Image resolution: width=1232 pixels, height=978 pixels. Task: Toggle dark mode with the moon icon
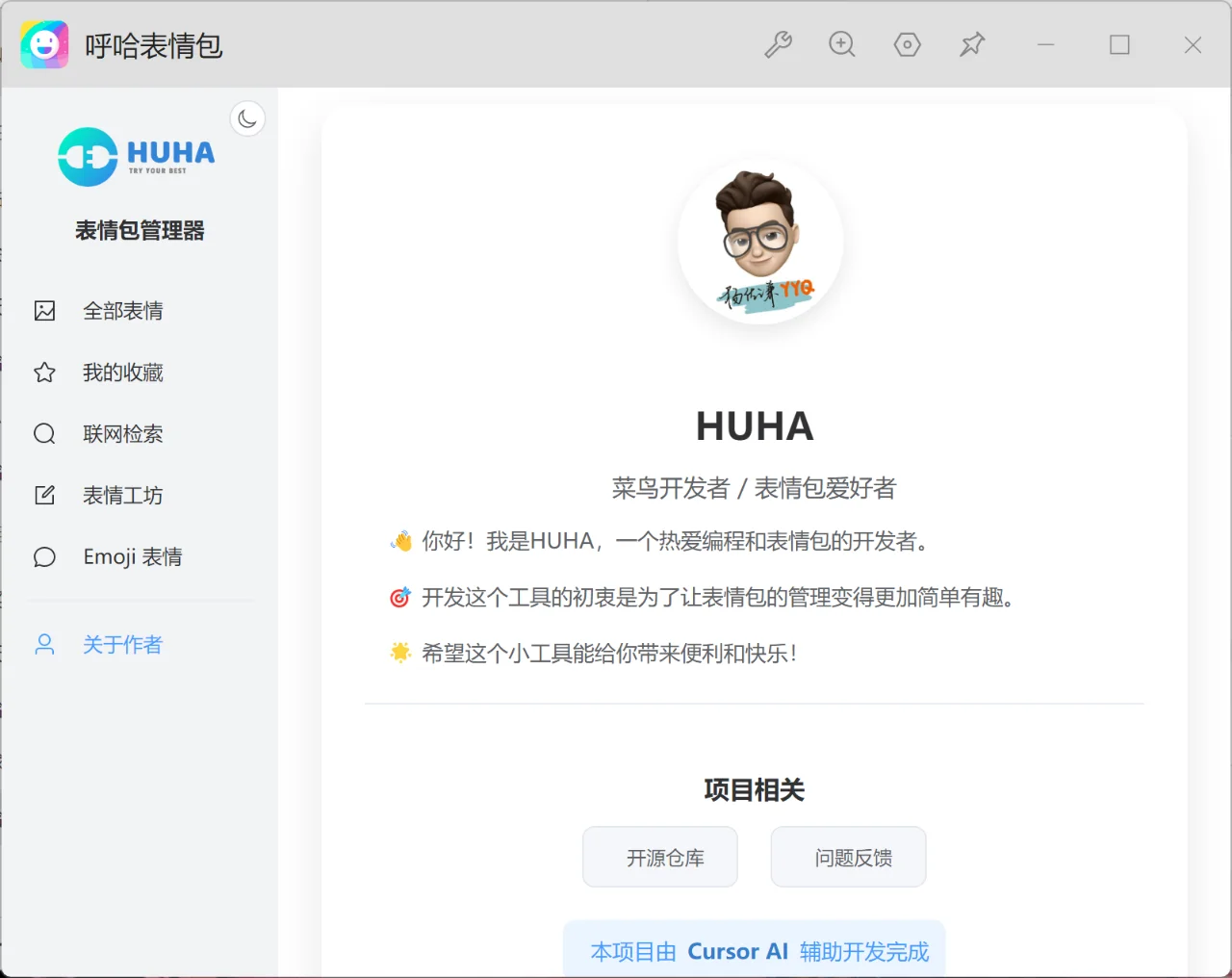pos(247,117)
